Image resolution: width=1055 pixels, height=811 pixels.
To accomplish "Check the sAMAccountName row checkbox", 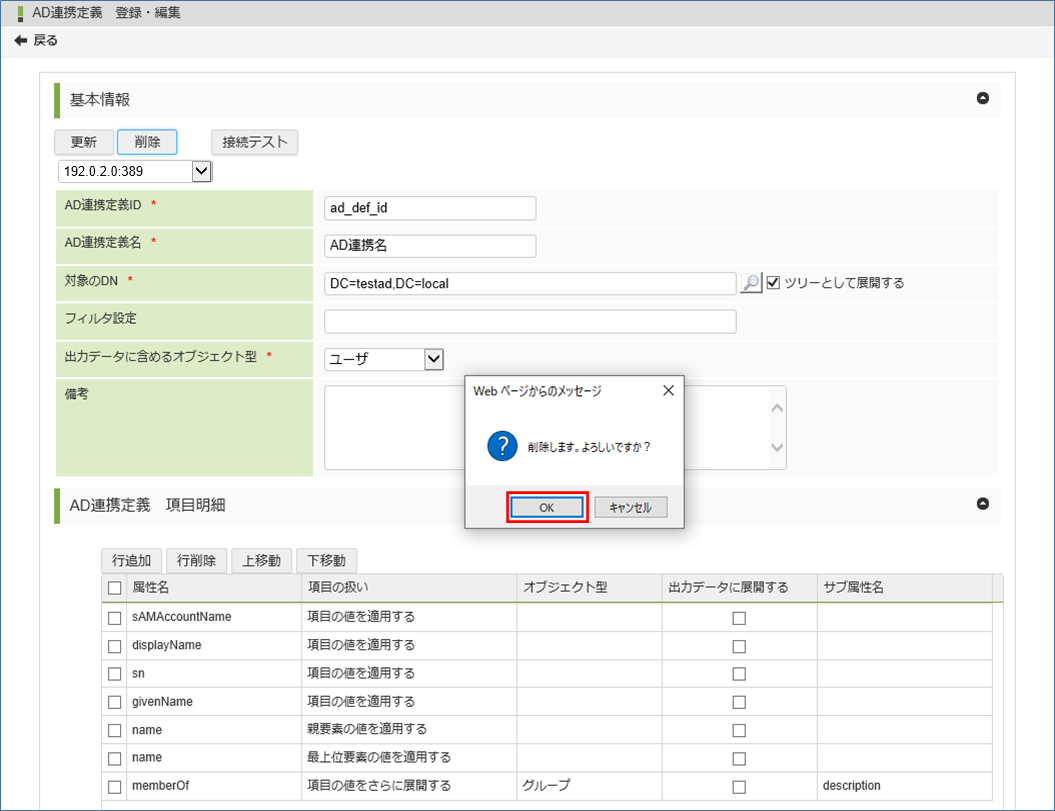I will pos(115,618).
